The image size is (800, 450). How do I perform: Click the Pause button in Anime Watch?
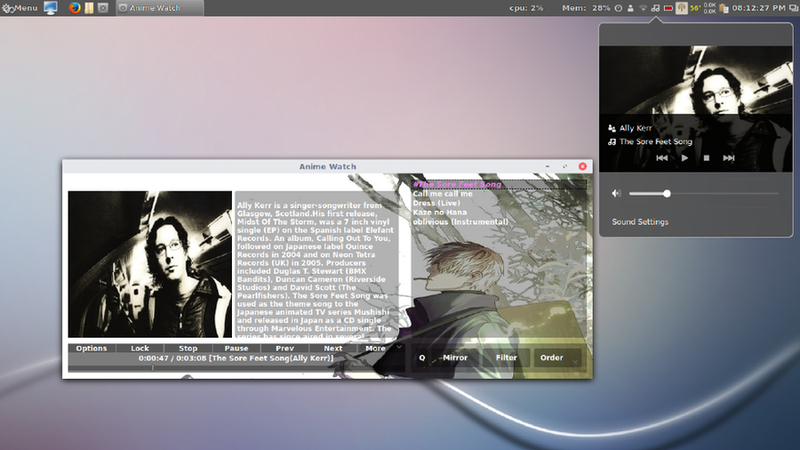pos(236,348)
